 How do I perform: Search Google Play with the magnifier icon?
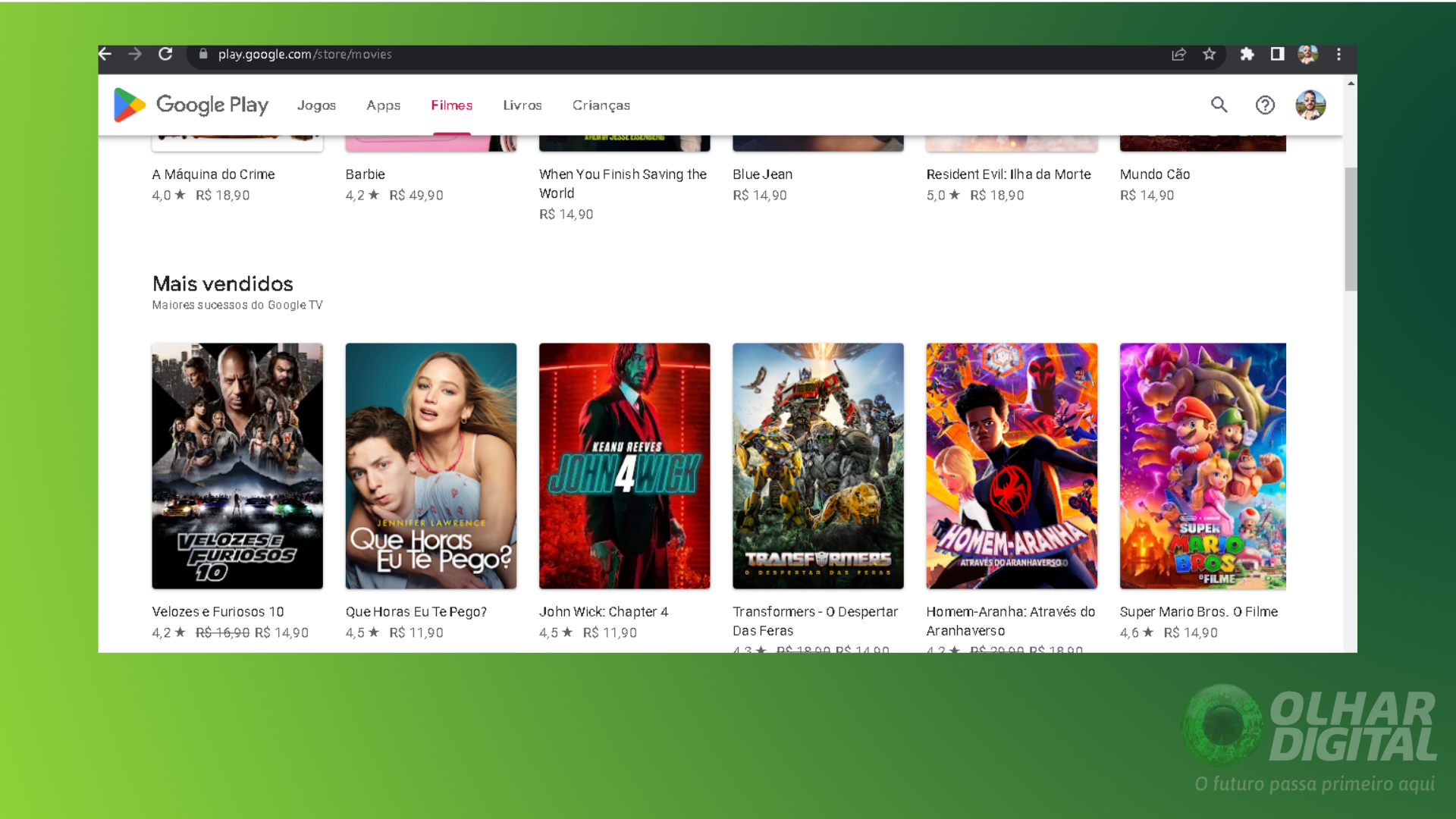tap(1219, 105)
